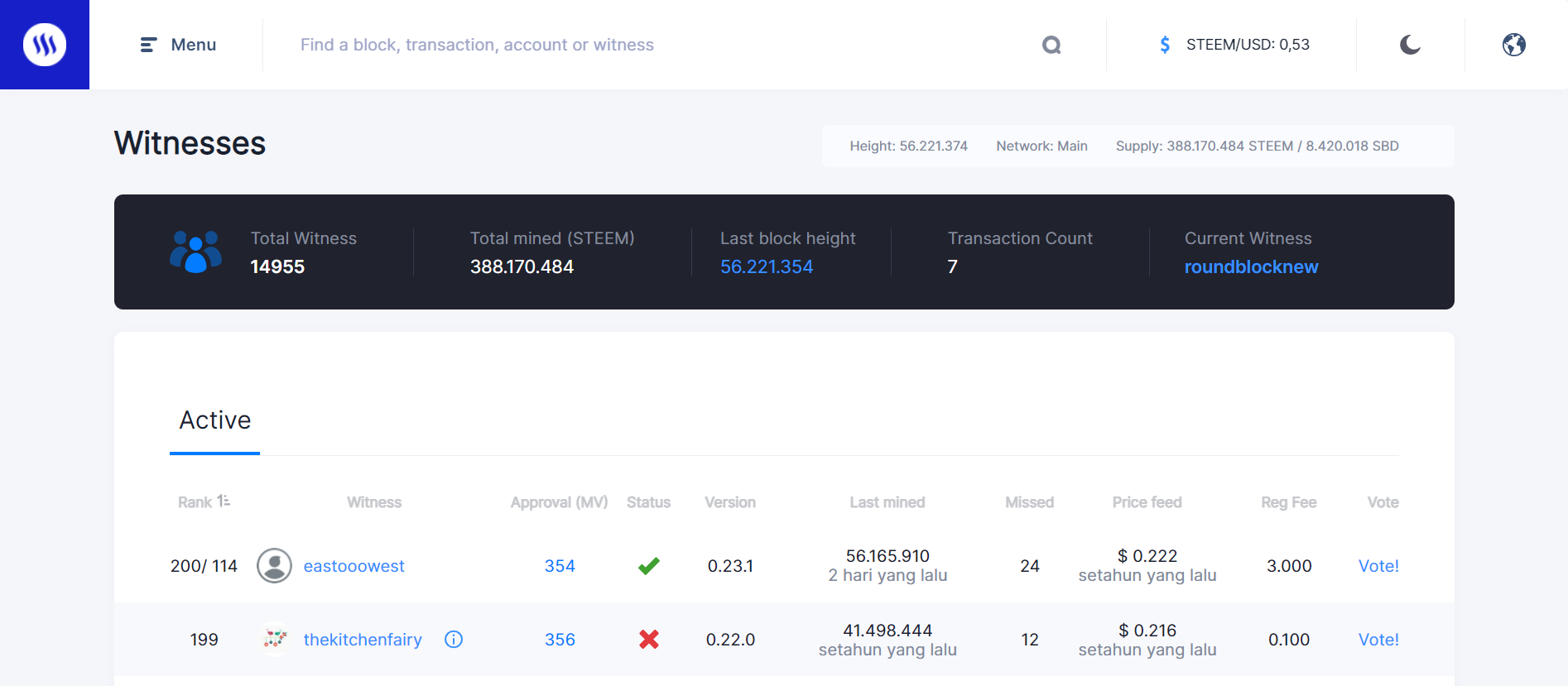Click the Total Witness value 14955
1568x686 pixels.
point(277,266)
